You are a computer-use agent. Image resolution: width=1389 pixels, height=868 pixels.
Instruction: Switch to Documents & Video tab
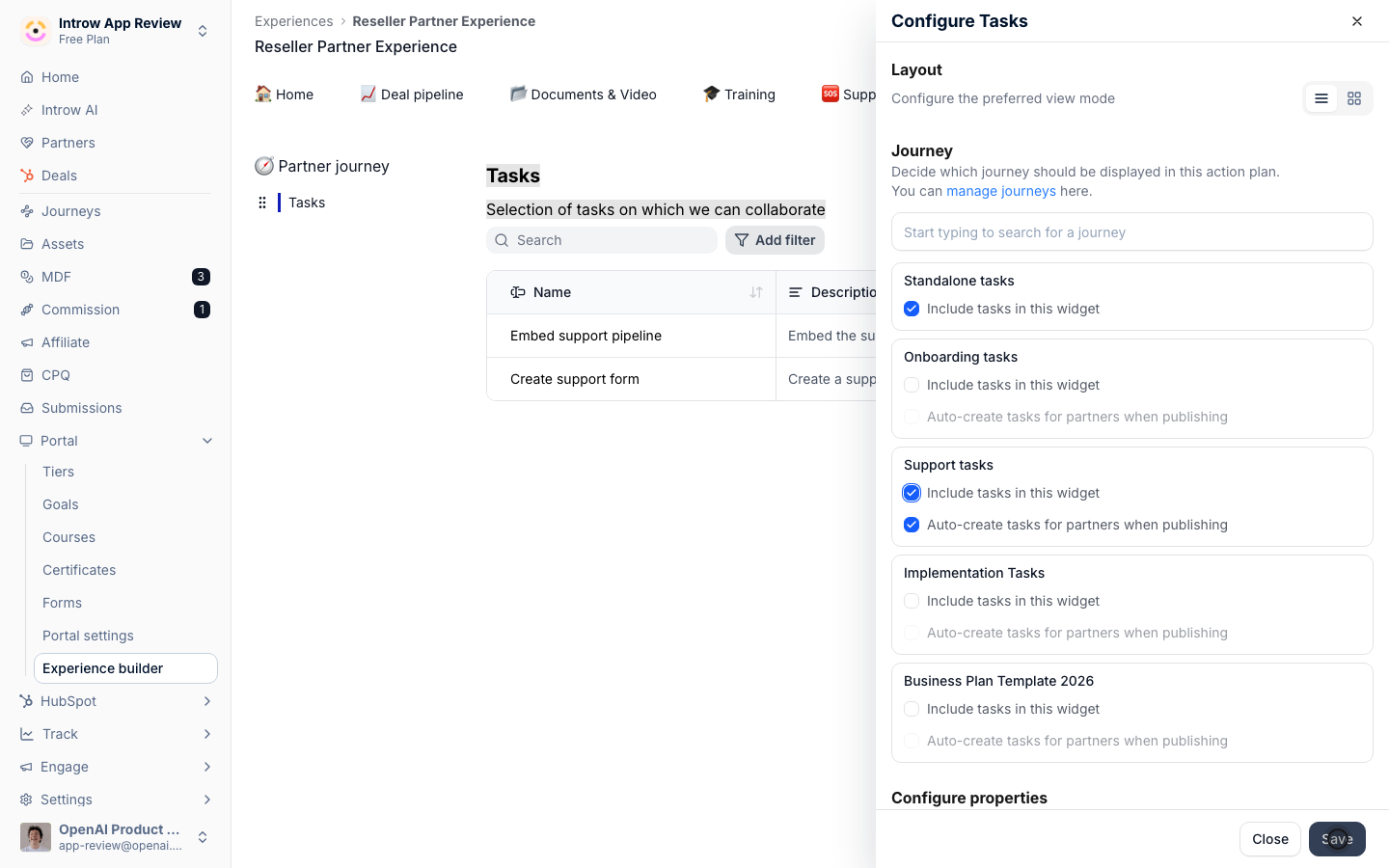(x=584, y=95)
